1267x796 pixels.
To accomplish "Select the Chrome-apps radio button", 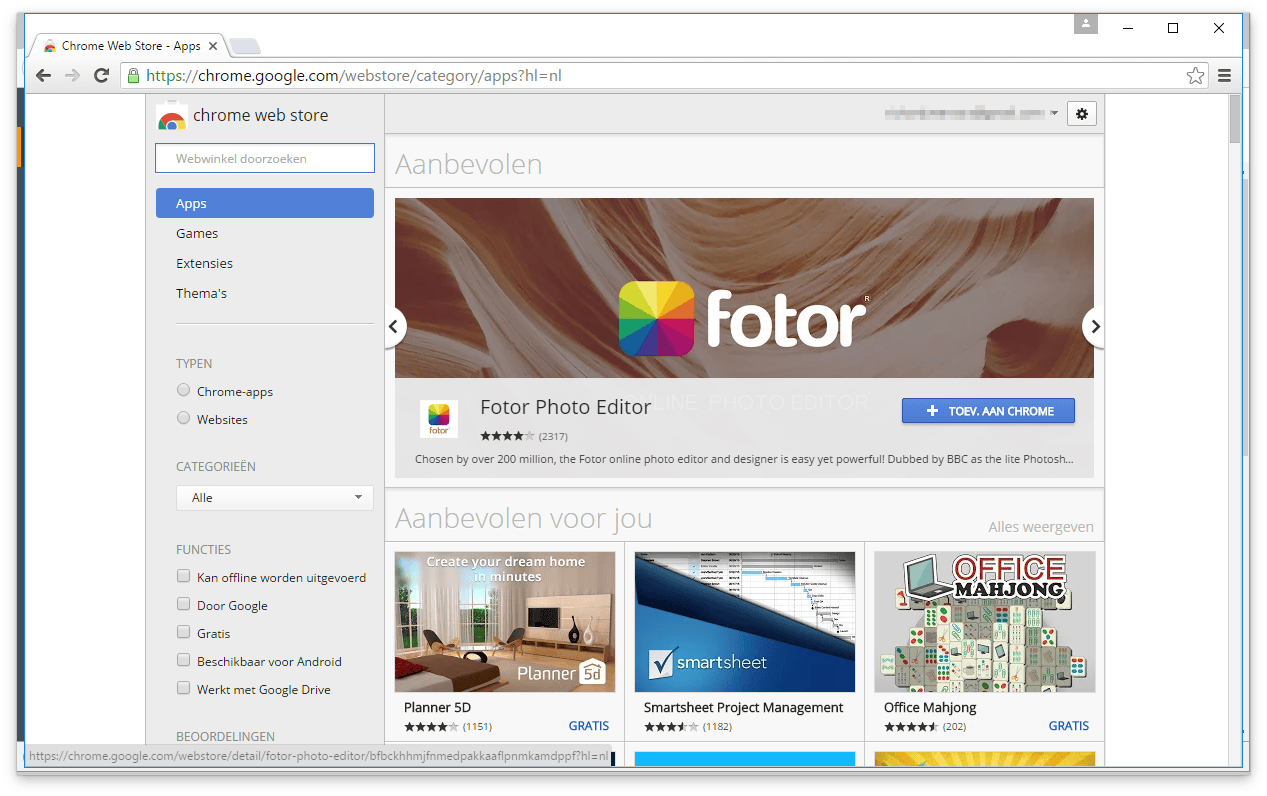I will 183,390.
